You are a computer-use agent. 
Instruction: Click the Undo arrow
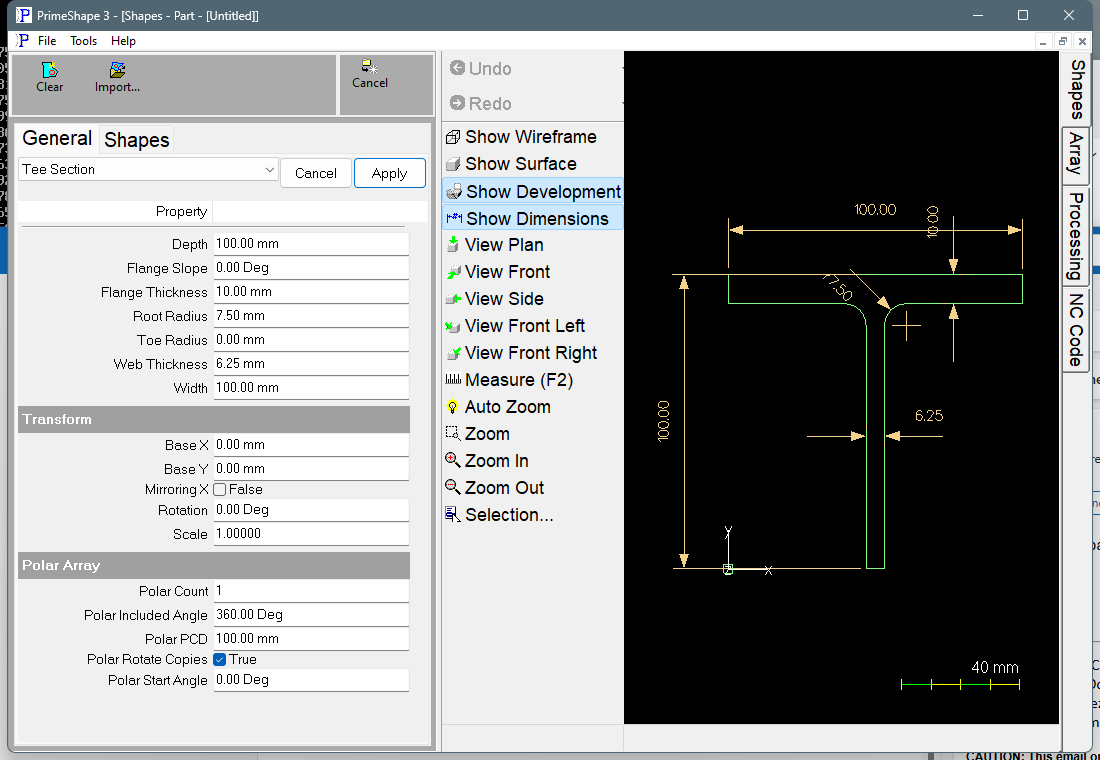pos(457,68)
